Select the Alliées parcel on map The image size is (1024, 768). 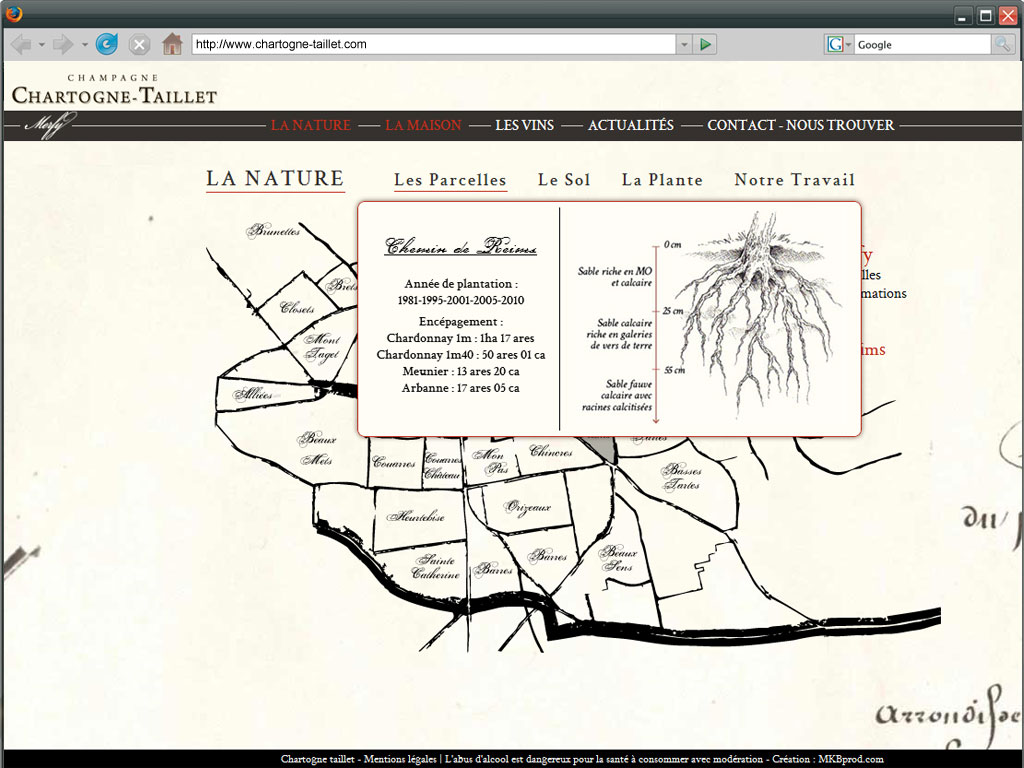coord(253,394)
